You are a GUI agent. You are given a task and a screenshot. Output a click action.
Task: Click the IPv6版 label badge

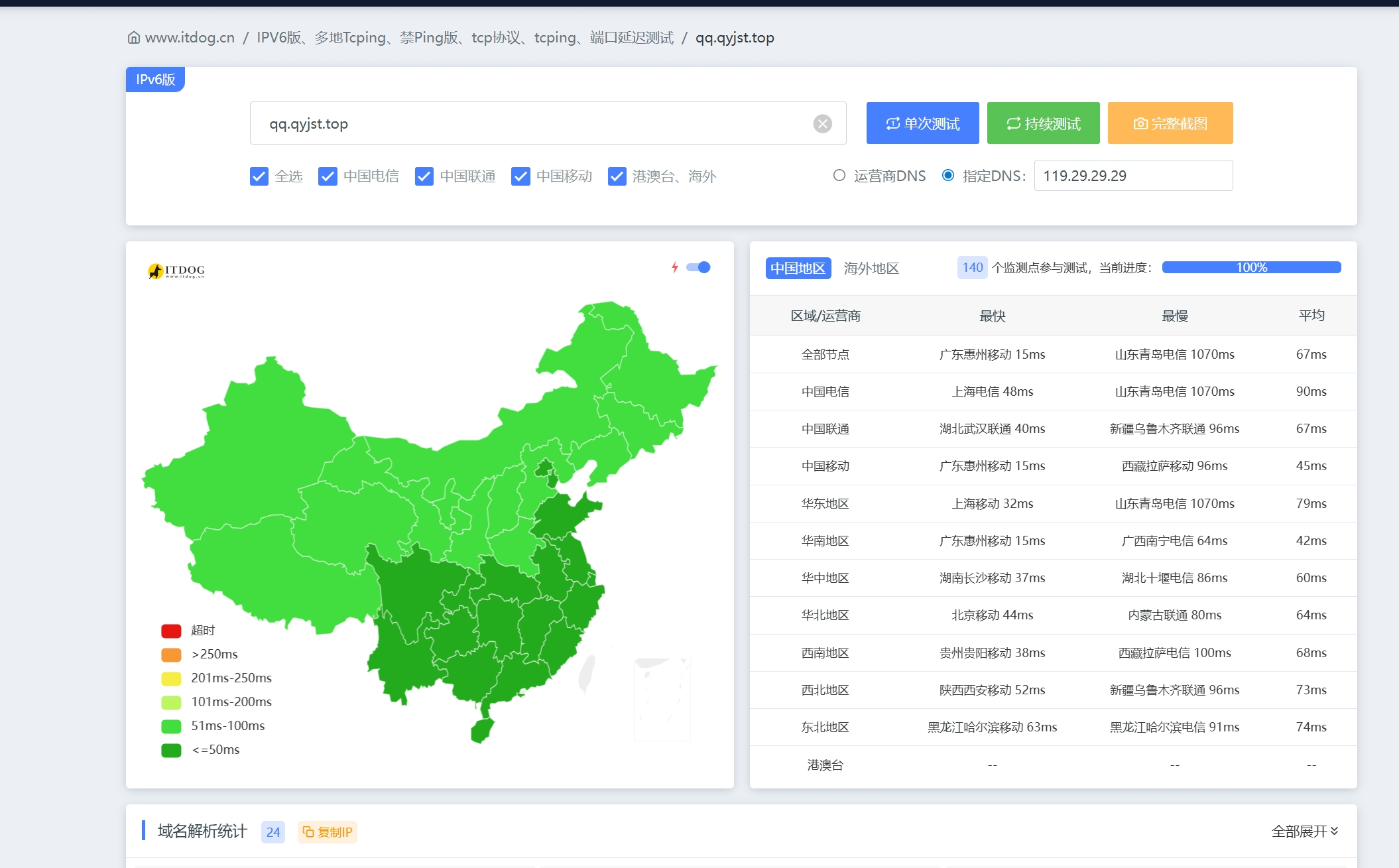coord(155,80)
